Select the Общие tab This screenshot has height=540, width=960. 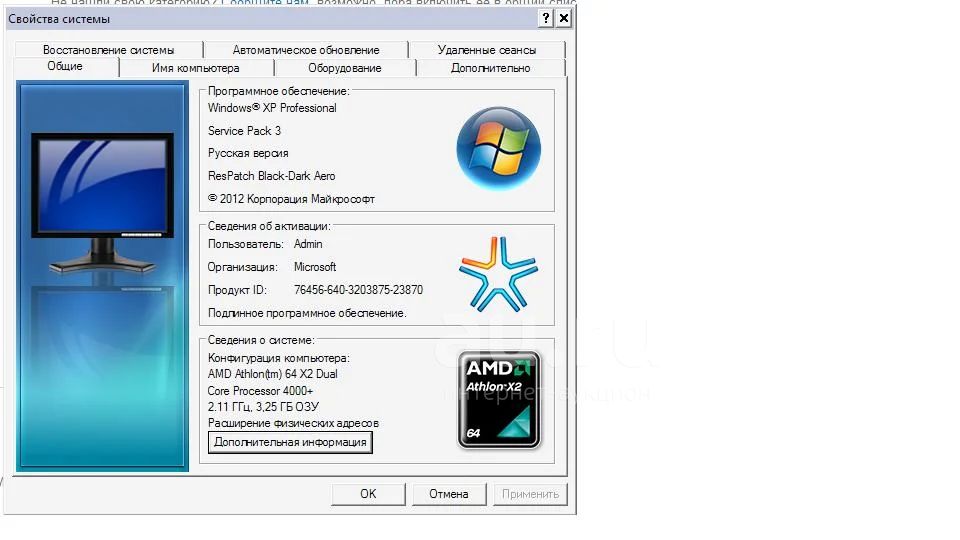66,66
